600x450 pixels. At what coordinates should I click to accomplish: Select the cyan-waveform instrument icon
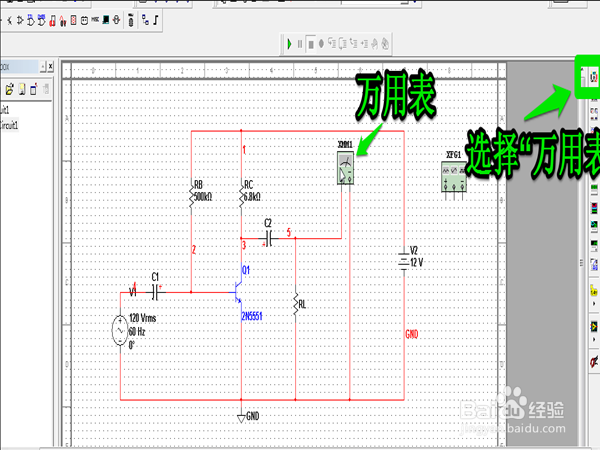click(594, 226)
